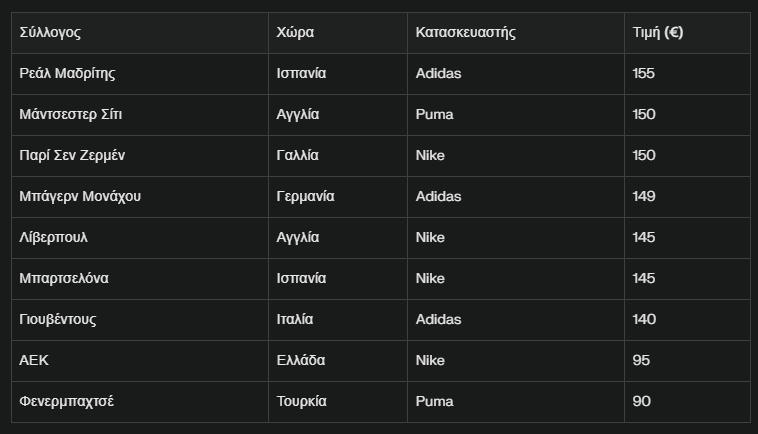Select the Μάντσεστερ Σίτι cell

(70, 114)
